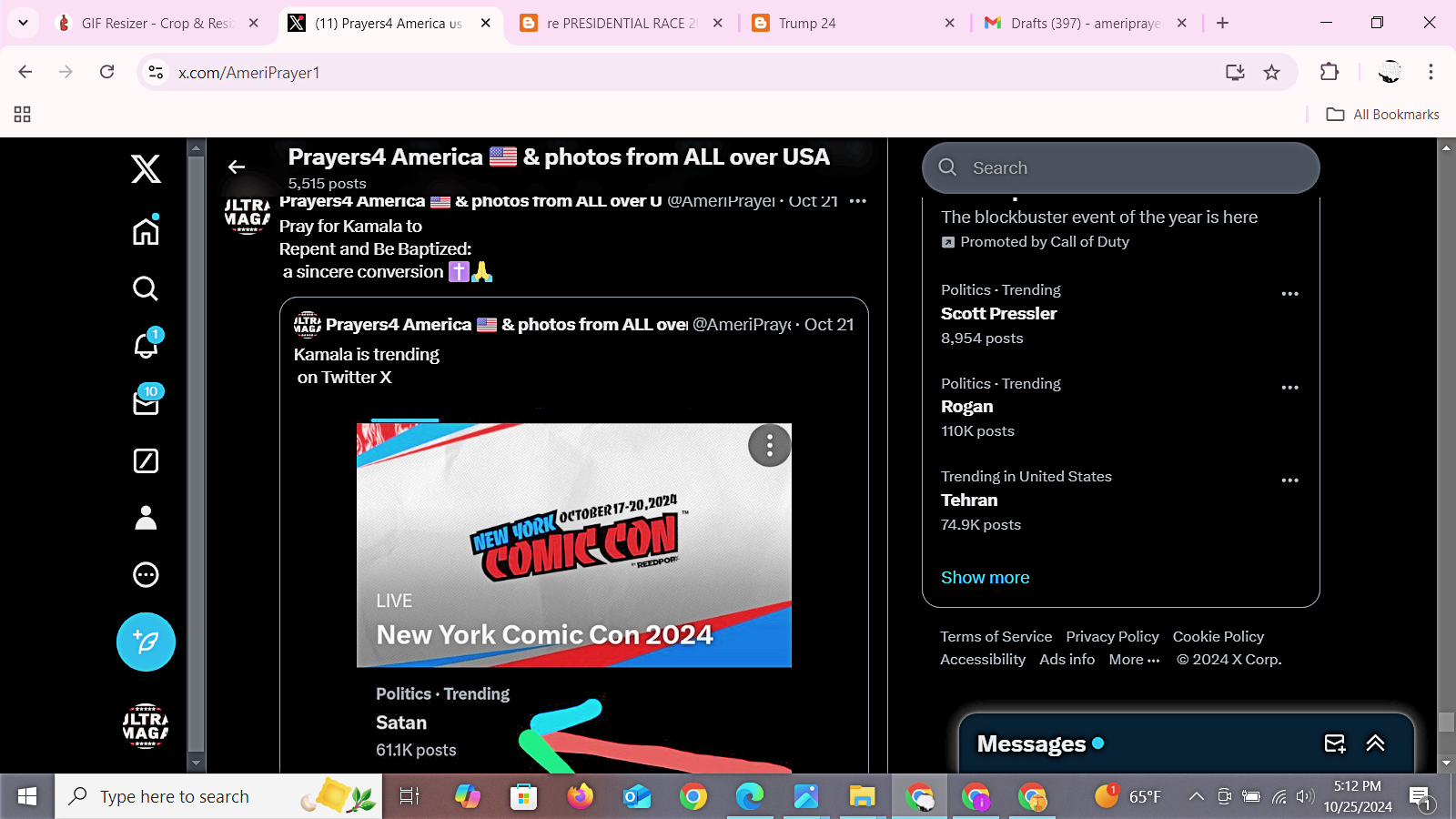Open the X logo home link
The image size is (1456, 819).
[146, 169]
